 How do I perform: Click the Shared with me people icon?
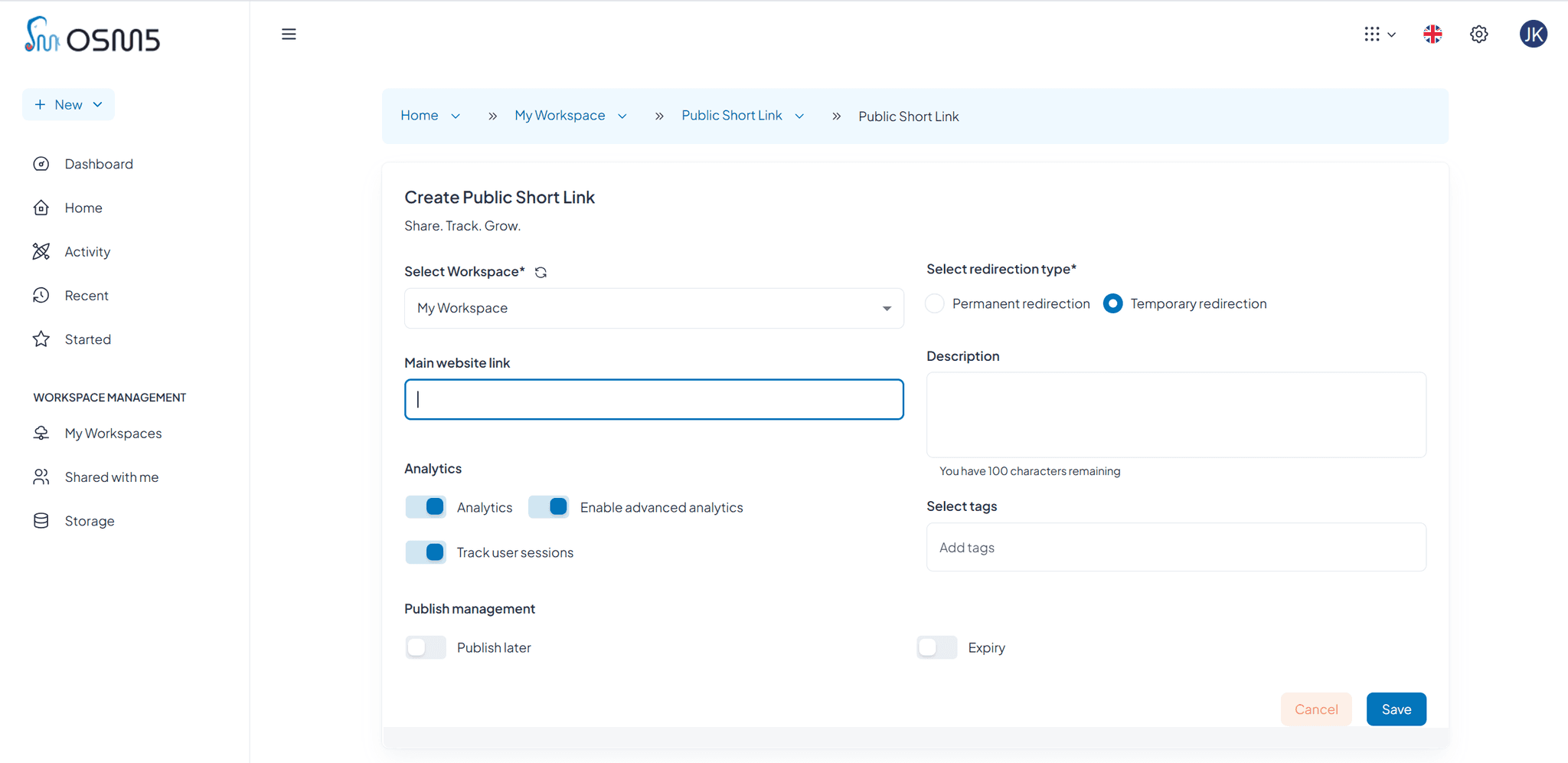41,476
